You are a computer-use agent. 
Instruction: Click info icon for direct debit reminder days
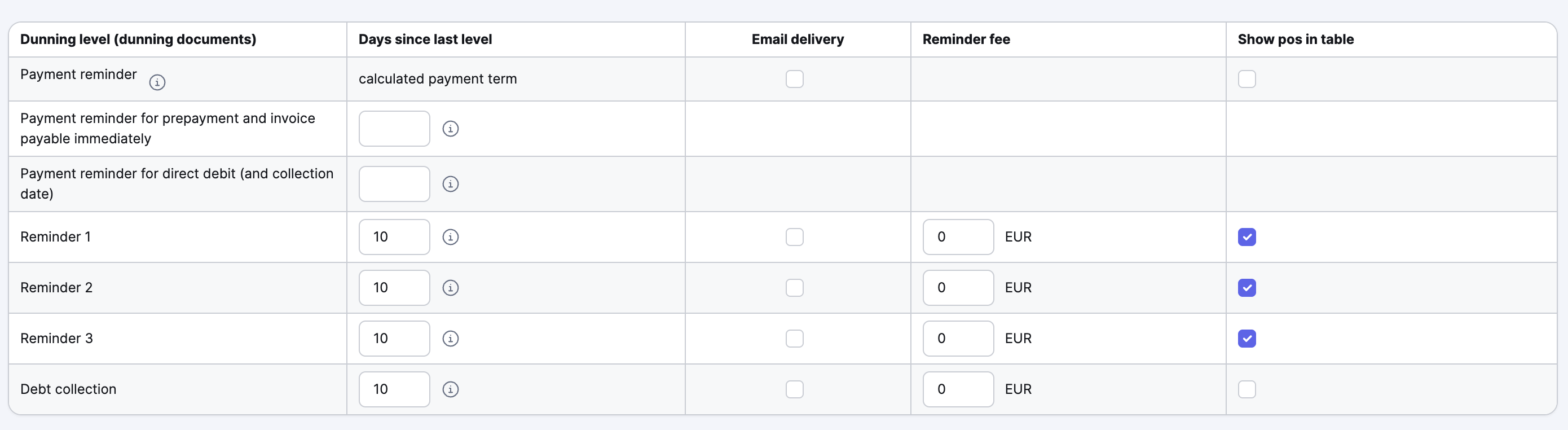click(x=451, y=184)
